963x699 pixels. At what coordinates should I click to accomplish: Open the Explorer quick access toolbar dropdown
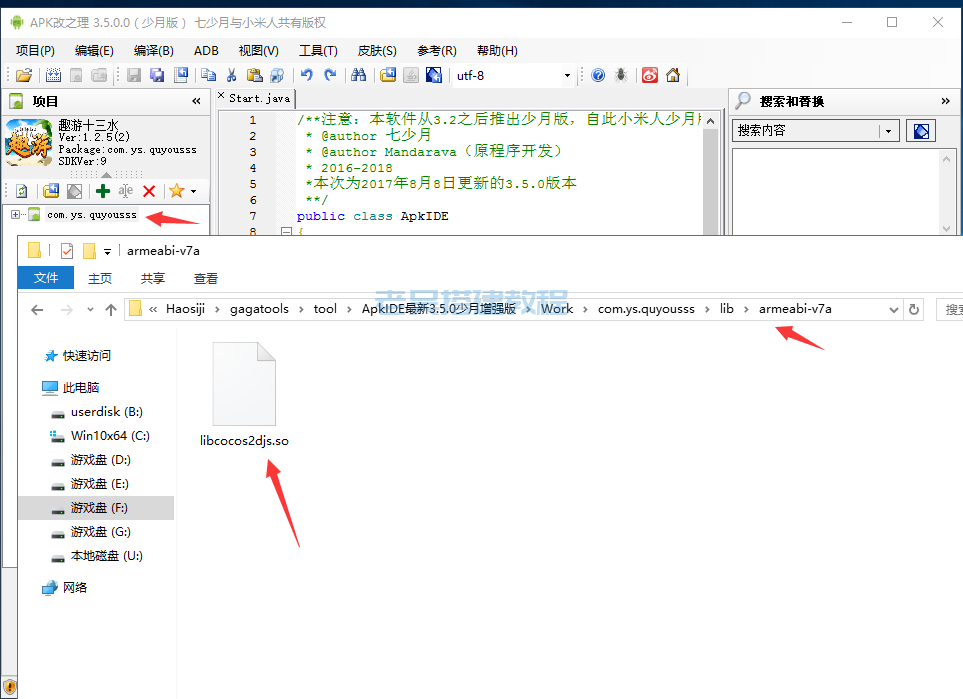click(107, 251)
